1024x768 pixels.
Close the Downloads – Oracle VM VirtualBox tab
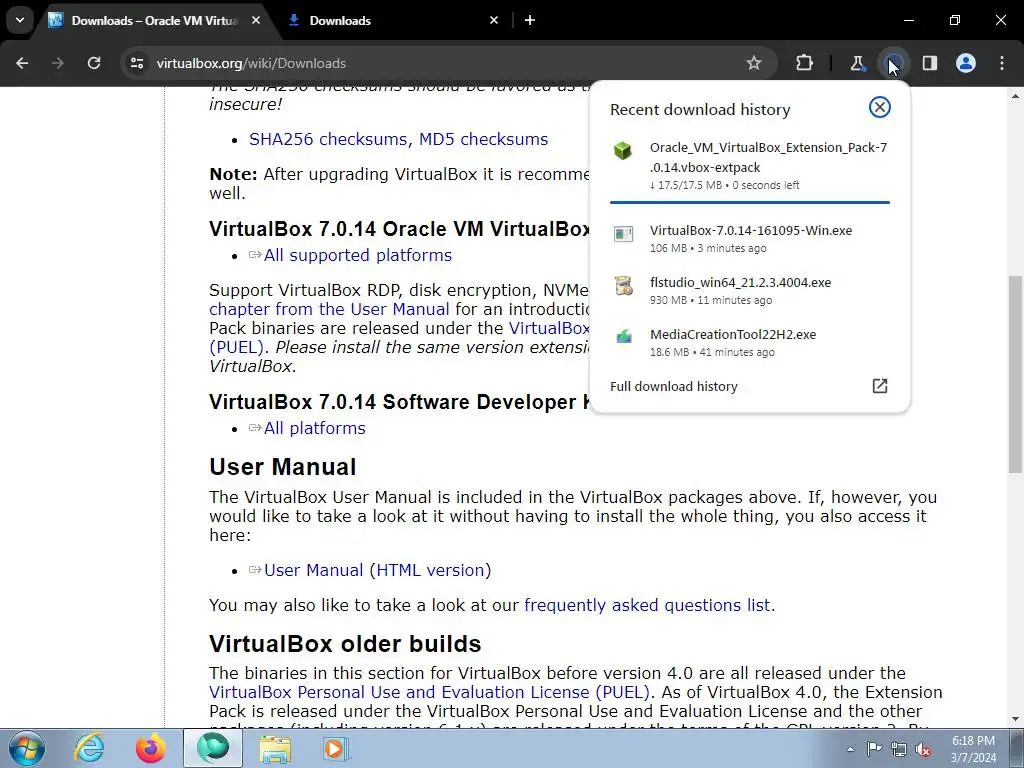[256, 20]
